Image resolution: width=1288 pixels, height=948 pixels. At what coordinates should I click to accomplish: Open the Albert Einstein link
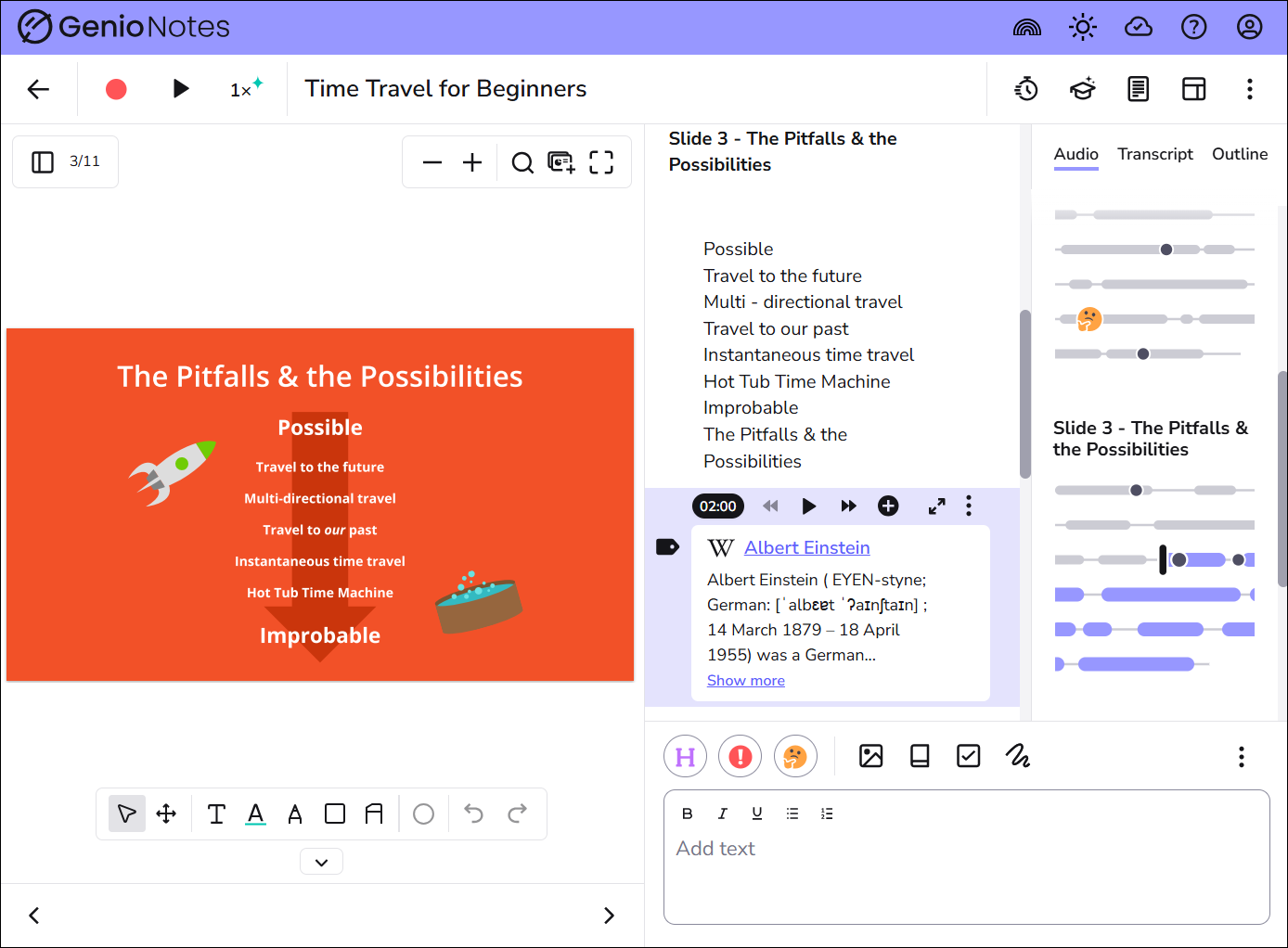point(806,548)
